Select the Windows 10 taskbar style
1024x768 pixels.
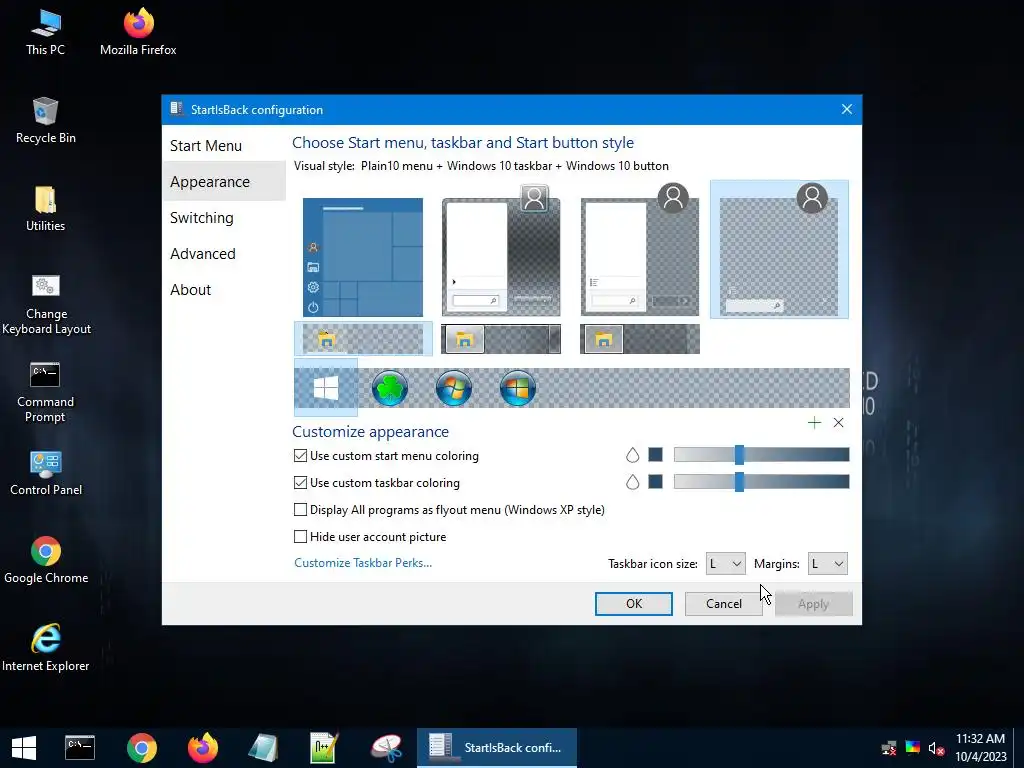[x=363, y=339]
